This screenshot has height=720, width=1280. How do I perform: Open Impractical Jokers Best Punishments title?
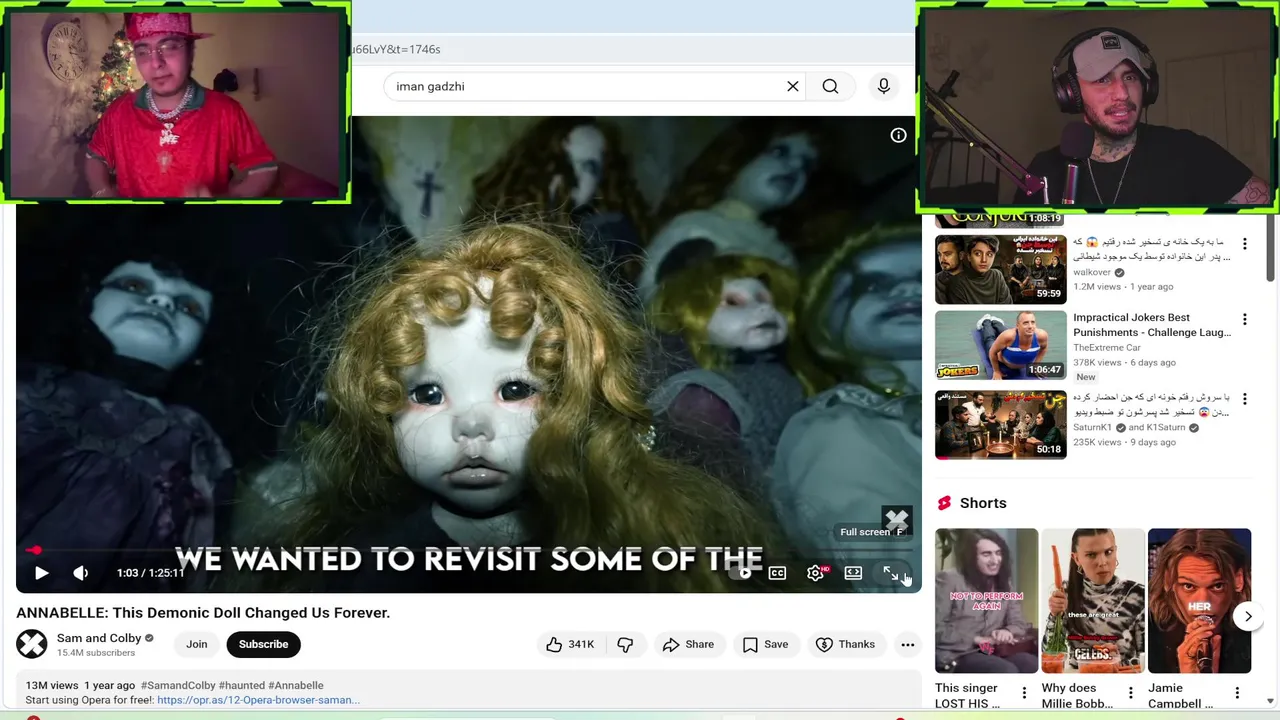(1152, 325)
